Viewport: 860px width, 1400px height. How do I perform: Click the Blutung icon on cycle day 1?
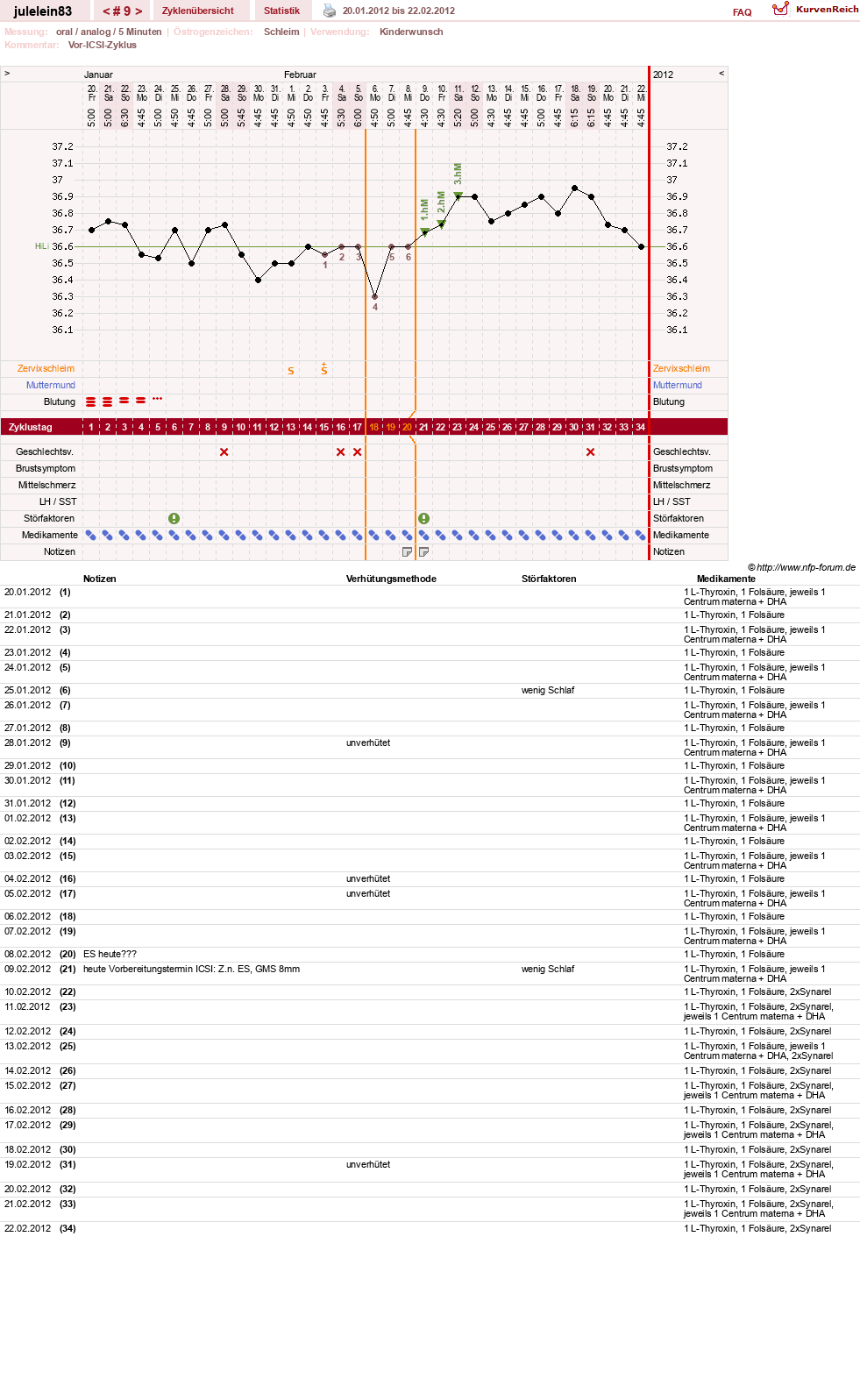91,402
